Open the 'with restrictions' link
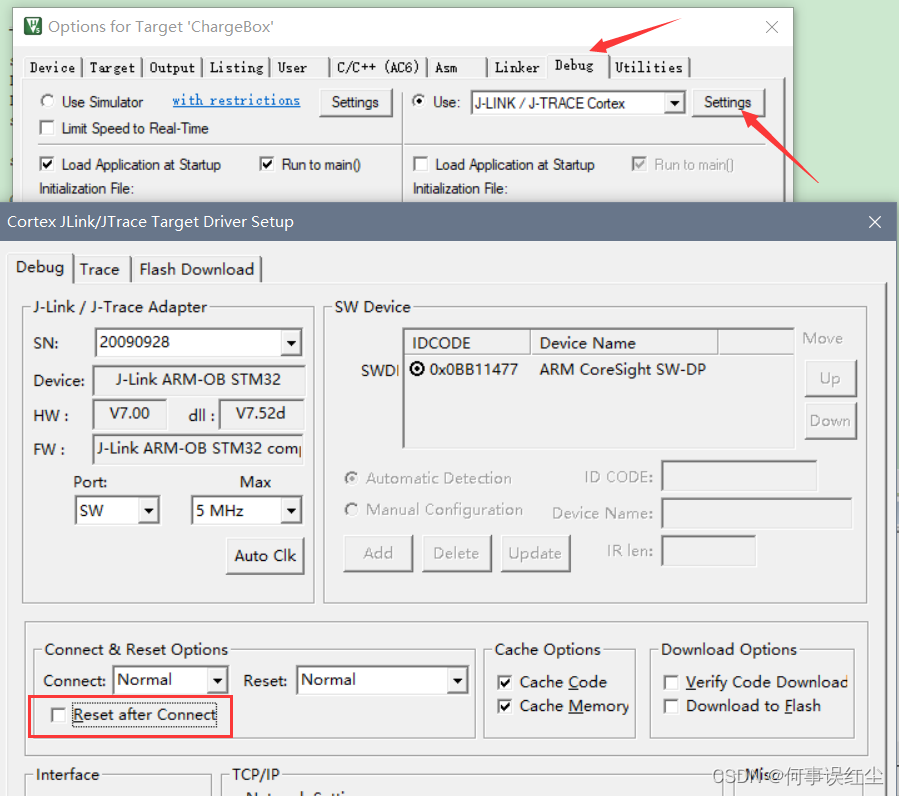Screen dimensions: 899x796 coord(236,100)
